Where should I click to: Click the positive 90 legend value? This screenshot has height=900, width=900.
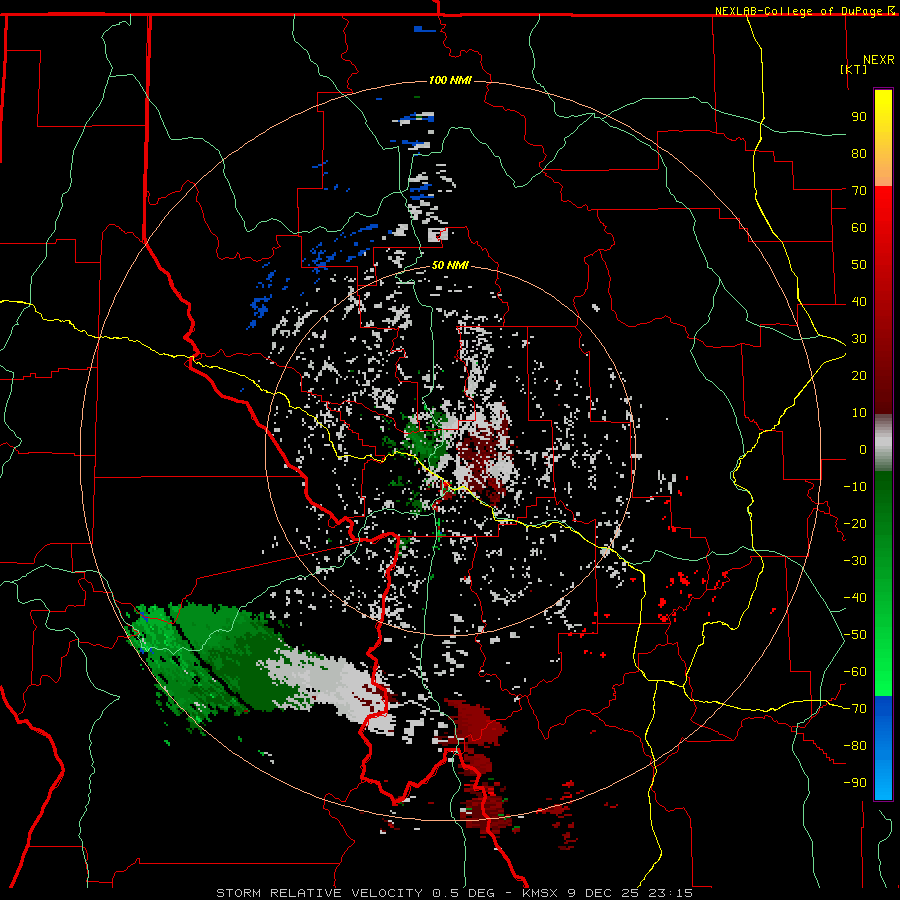tap(859, 117)
